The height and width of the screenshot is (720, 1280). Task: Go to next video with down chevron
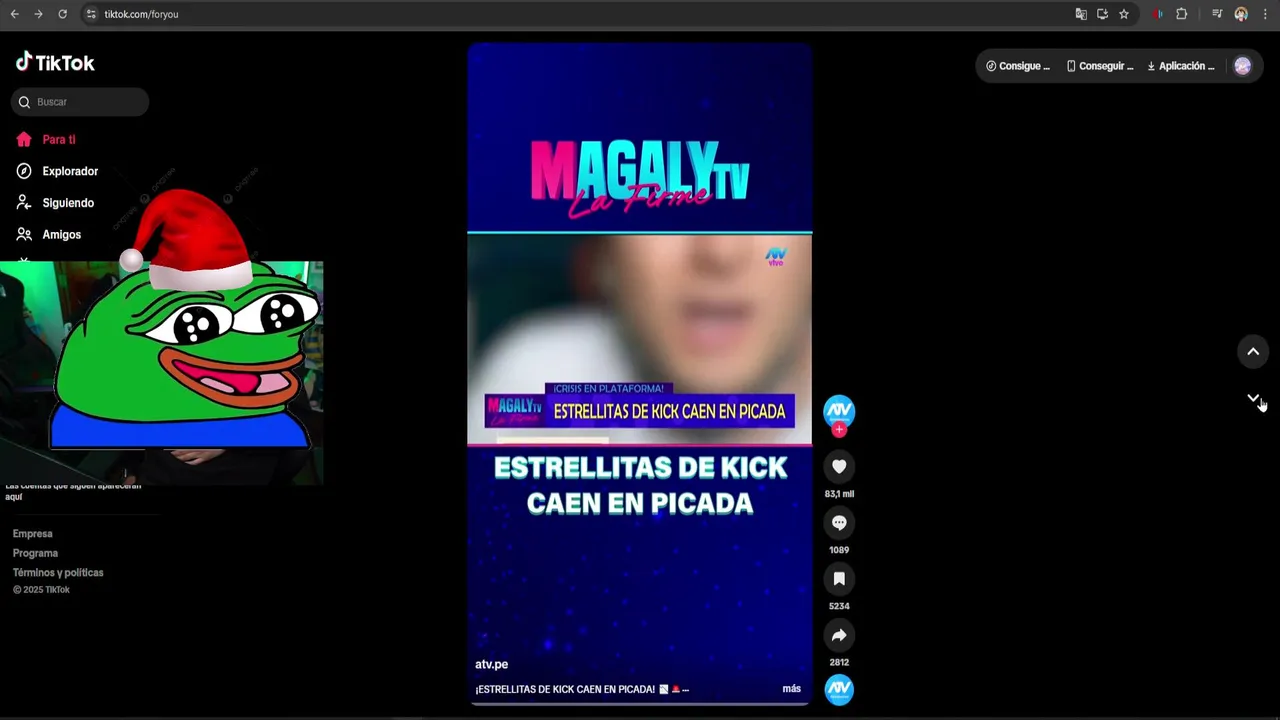click(1253, 399)
